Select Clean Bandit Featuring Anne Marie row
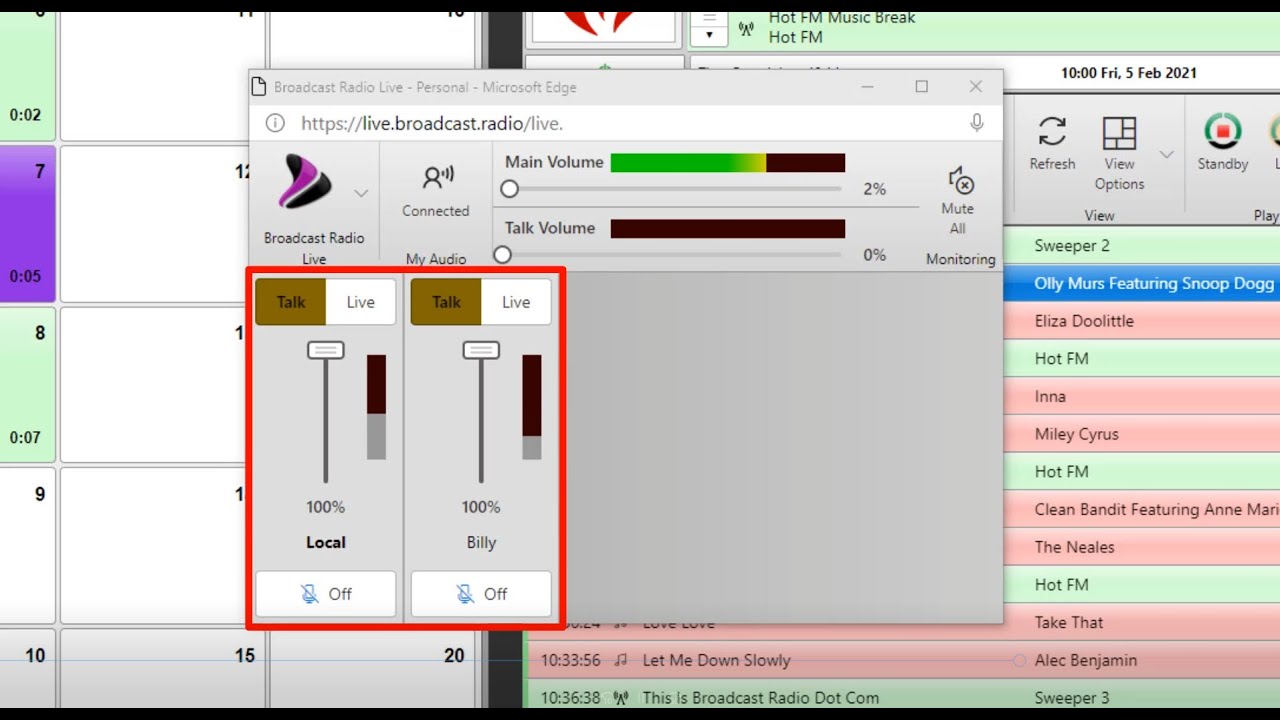1280x720 pixels. point(1142,510)
